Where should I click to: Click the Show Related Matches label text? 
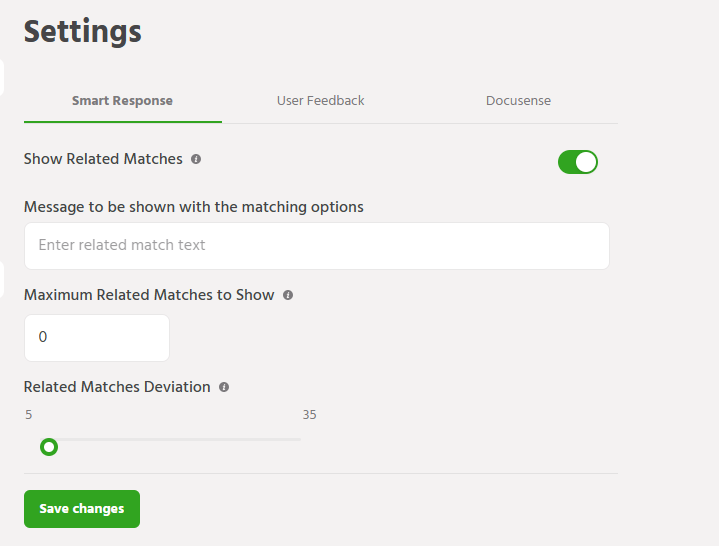[x=103, y=159]
